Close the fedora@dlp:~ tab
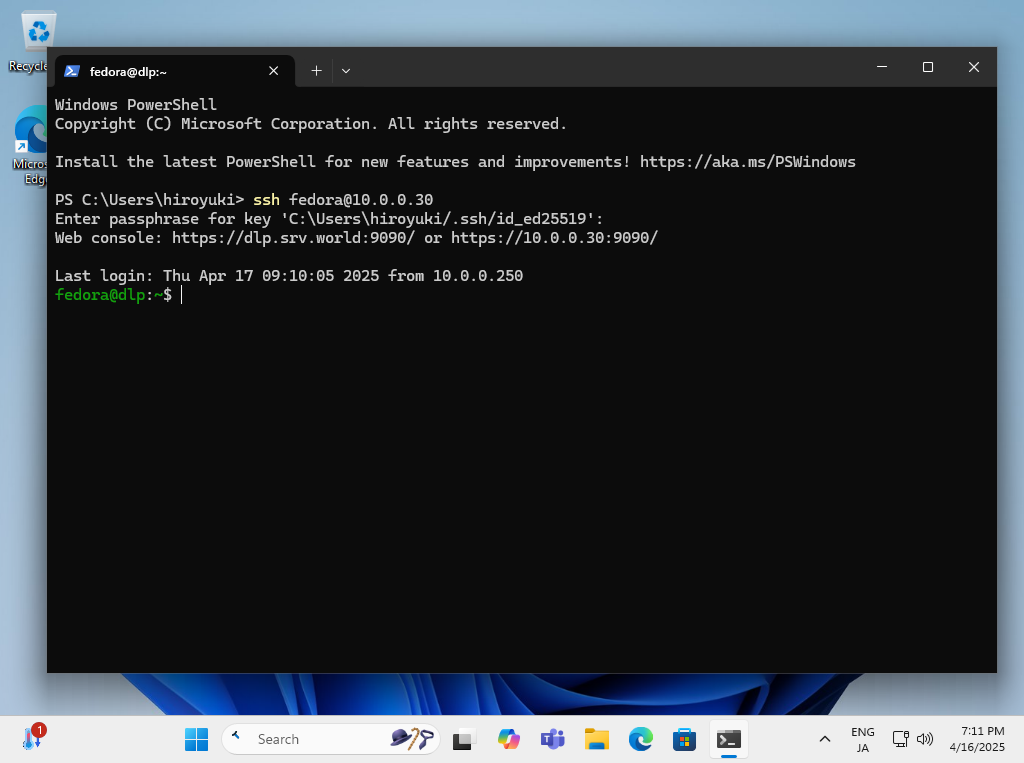 tap(274, 71)
